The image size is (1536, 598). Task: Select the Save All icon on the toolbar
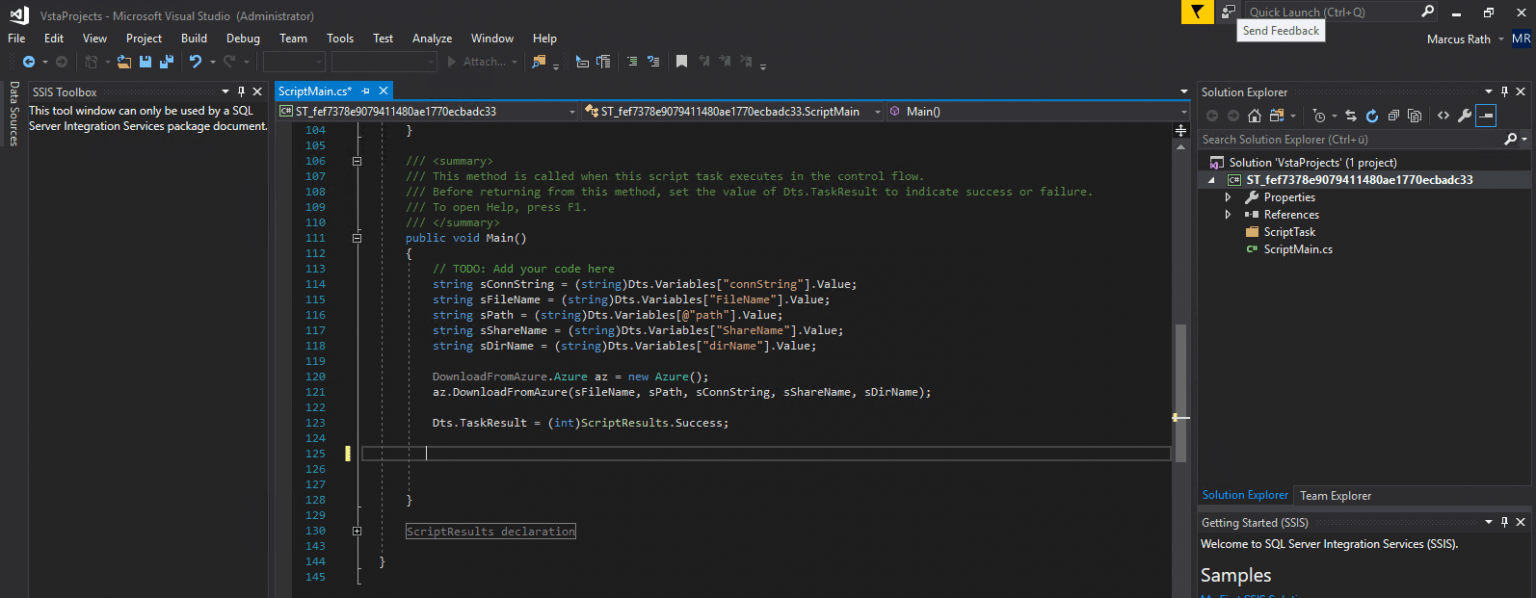(x=166, y=61)
